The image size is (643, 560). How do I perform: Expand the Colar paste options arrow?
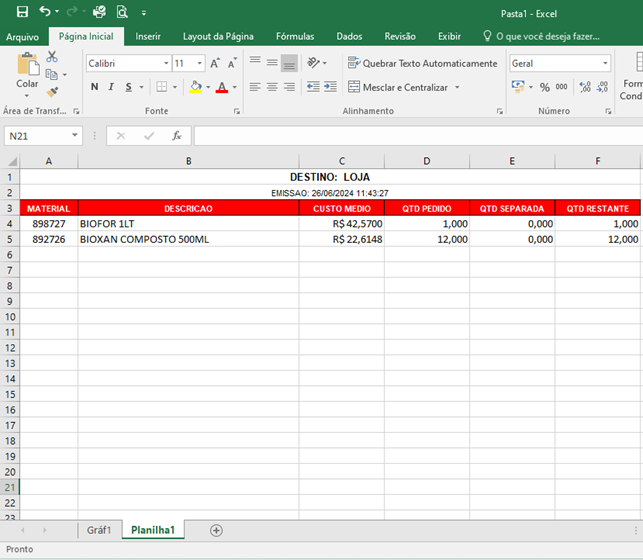[27, 96]
